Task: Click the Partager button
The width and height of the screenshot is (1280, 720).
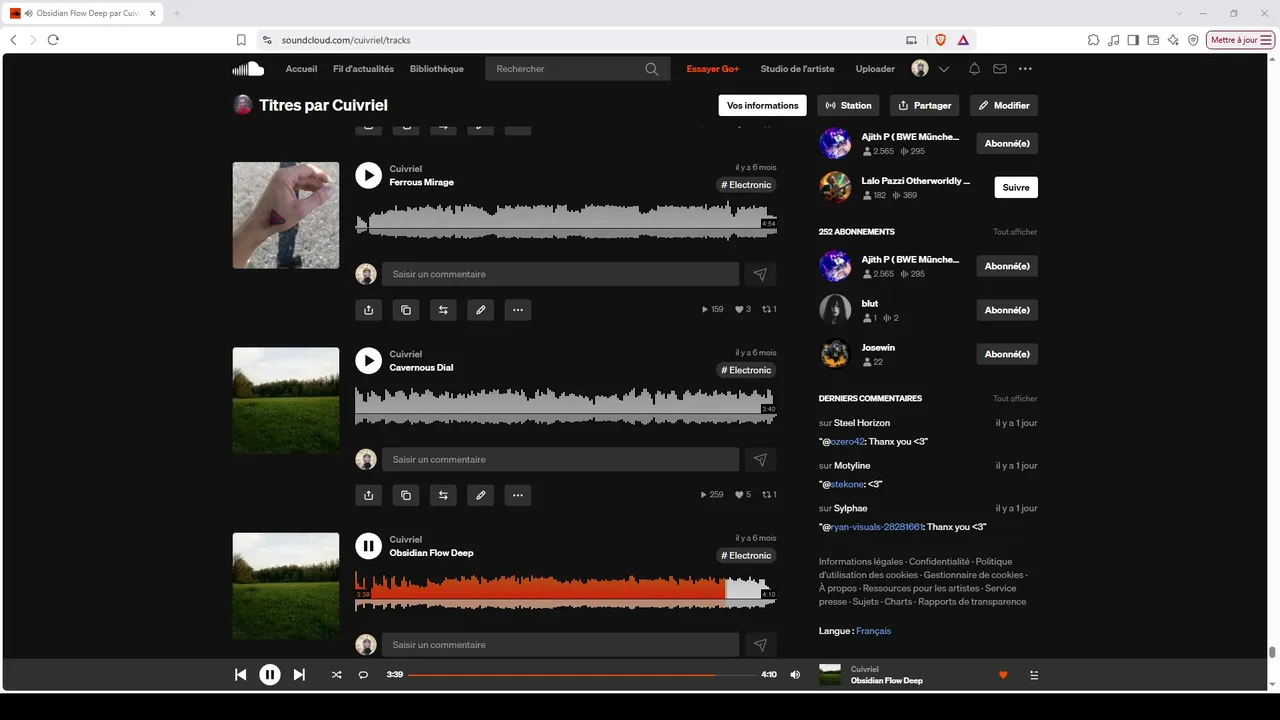Action: click(924, 105)
